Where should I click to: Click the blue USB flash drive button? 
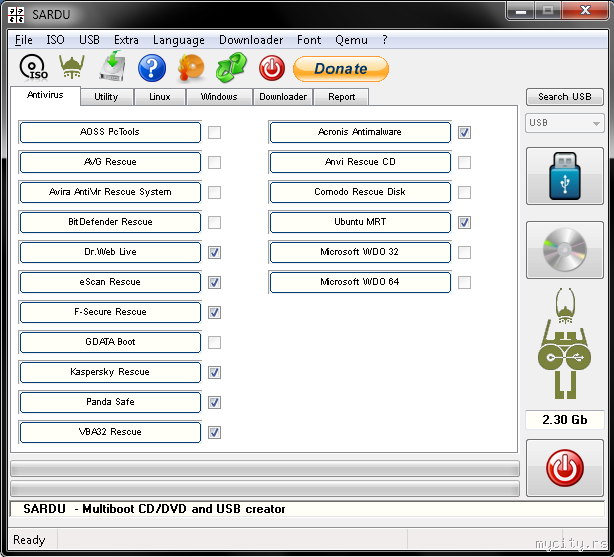click(x=565, y=176)
